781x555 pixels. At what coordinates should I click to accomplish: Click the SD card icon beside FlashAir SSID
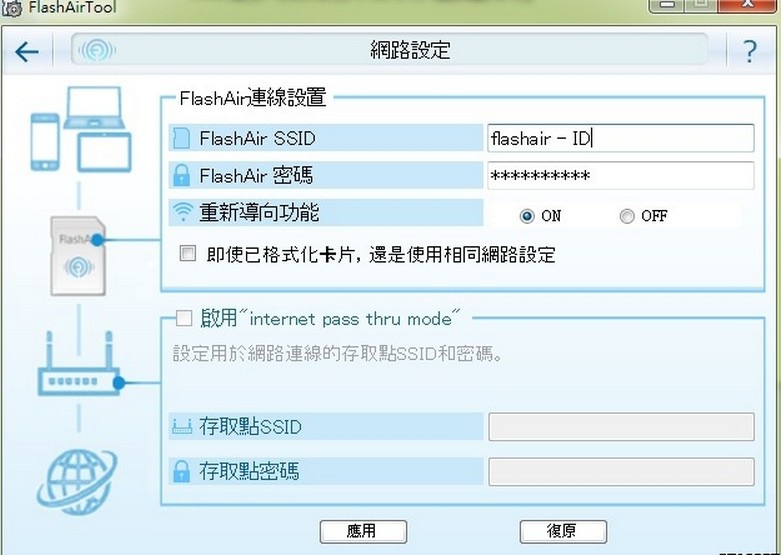[181, 138]
